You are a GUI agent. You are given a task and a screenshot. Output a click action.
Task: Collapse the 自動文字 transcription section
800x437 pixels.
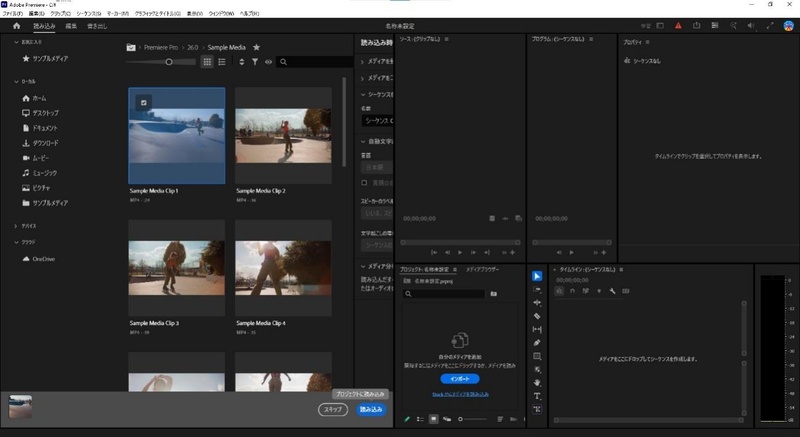[363, 141]
